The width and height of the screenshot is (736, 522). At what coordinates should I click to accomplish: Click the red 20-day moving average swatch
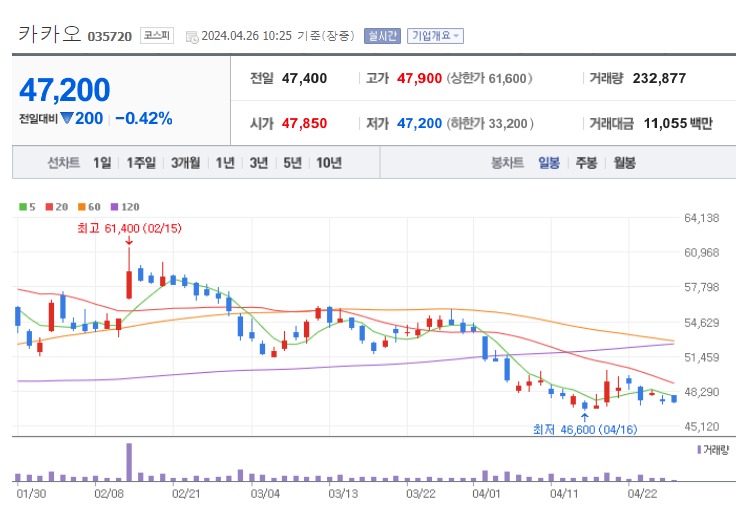click(49, 207)
